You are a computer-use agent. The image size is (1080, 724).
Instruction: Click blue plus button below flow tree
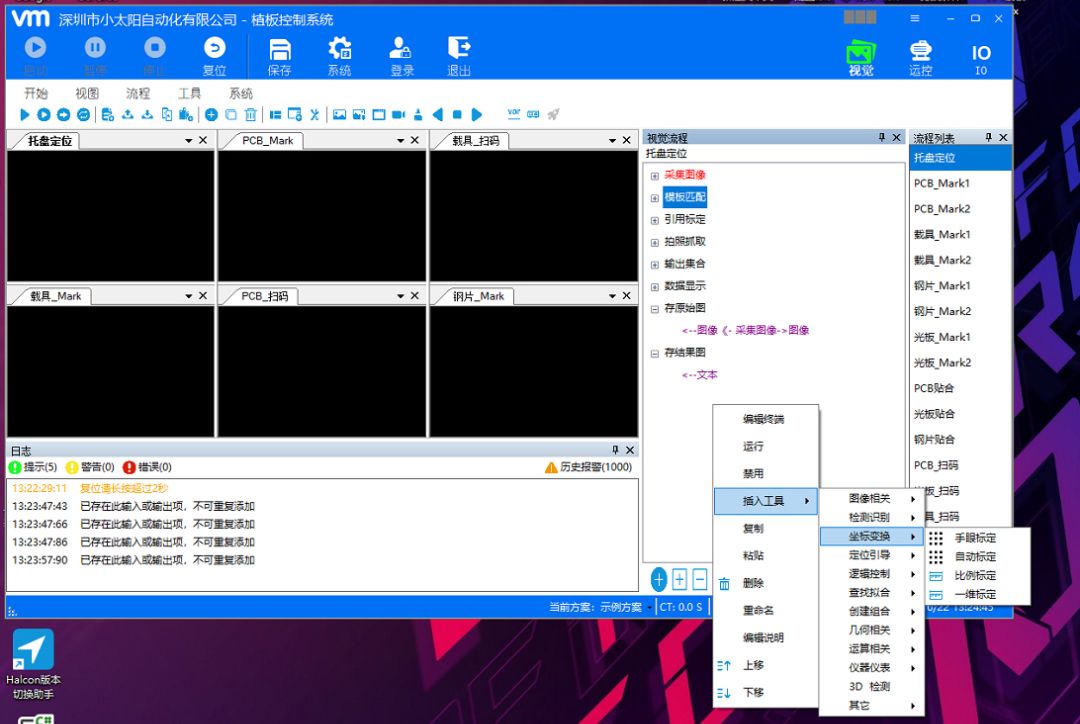point(658,579)
